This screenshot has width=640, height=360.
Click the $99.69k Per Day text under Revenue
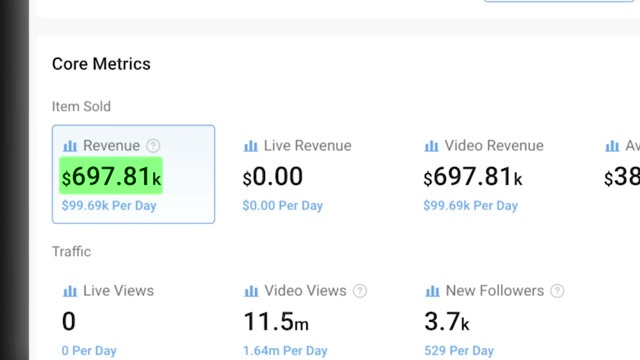pyautogui.click(x=109, y=206)
